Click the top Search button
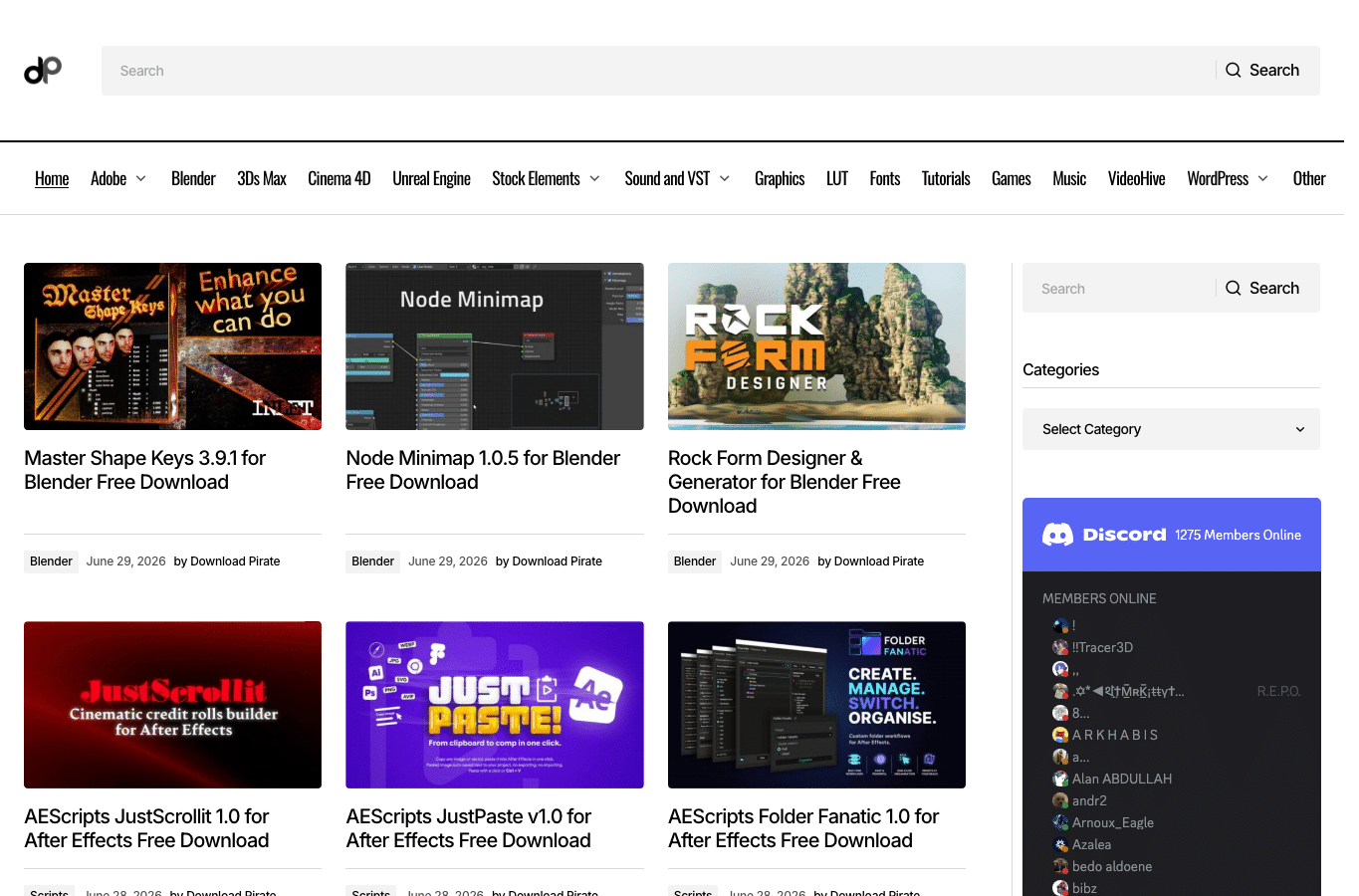This screenshot has width=1359, height=896. (x=1262, y=70)
